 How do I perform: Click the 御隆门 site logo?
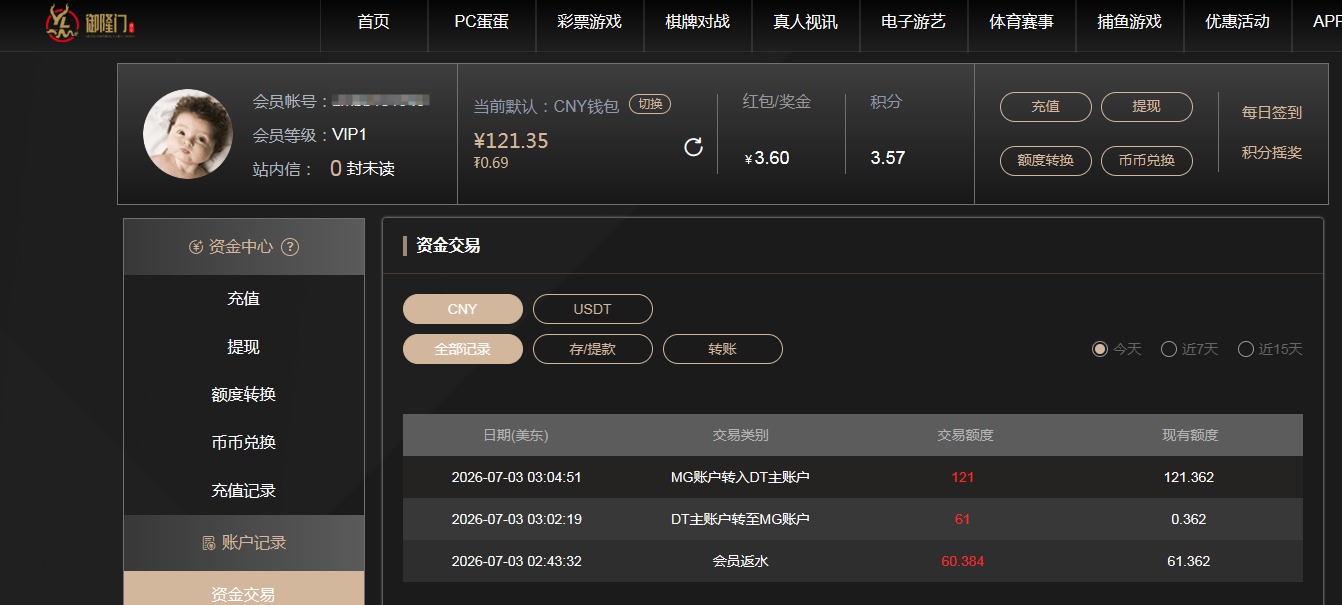[x=89, y=23]
